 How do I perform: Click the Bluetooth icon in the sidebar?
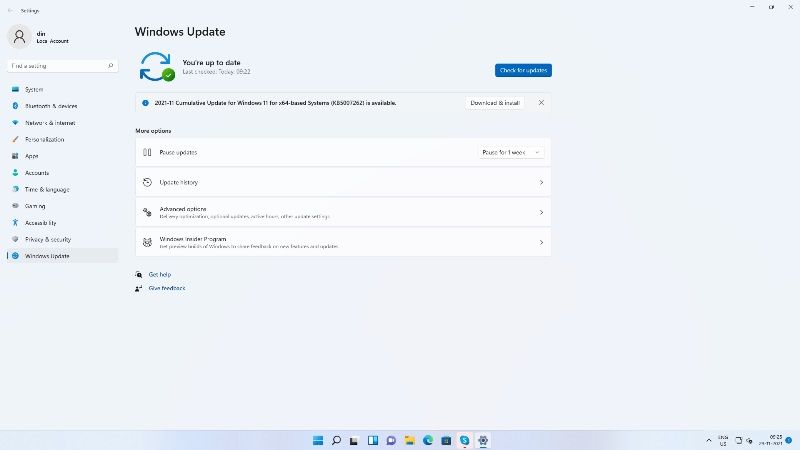(x=15, y=106)
